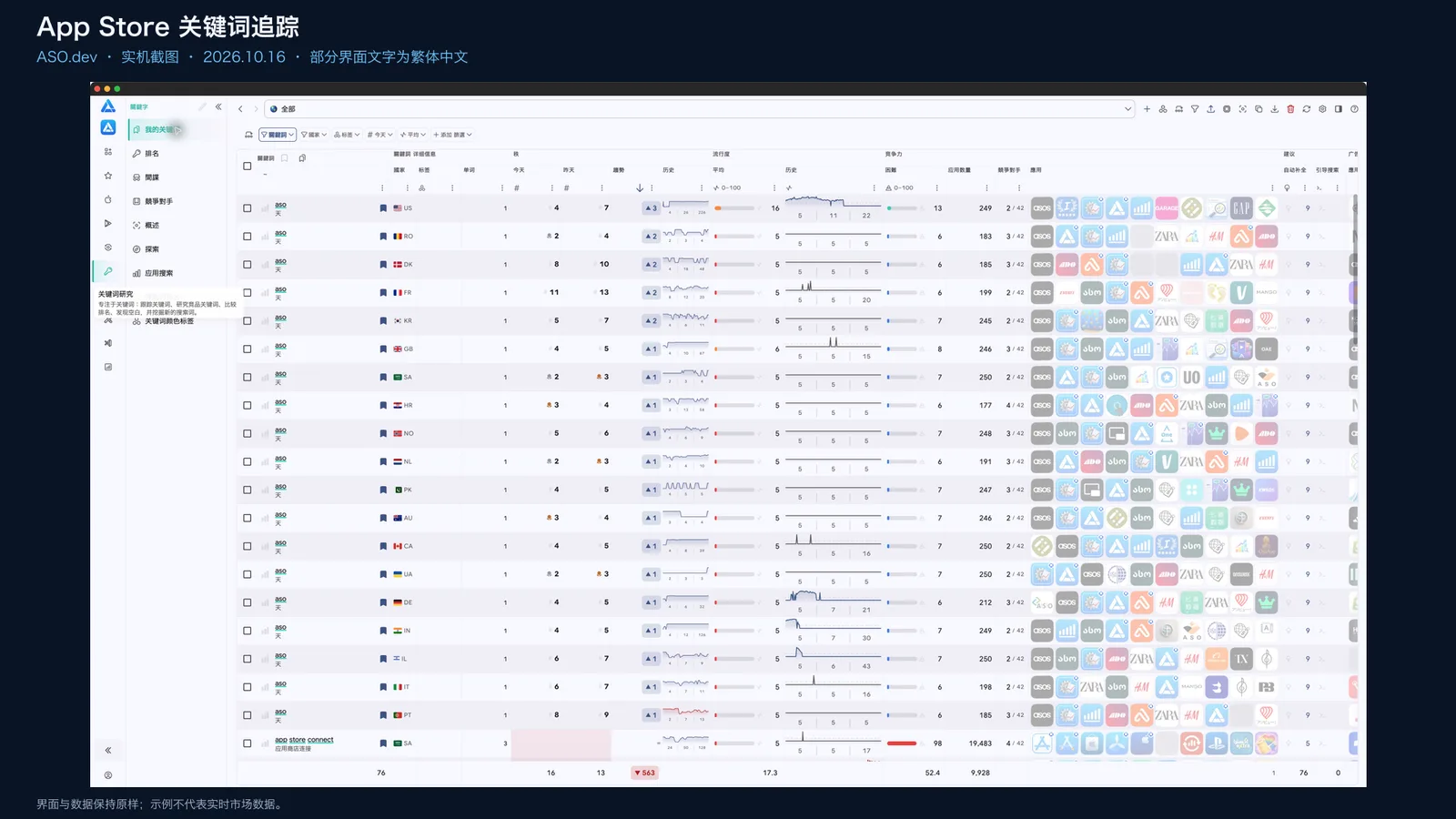The width and height of the screenshot is (1456, 819).
Task: Open the app store connect keyword link
Action: pos(304,740)
